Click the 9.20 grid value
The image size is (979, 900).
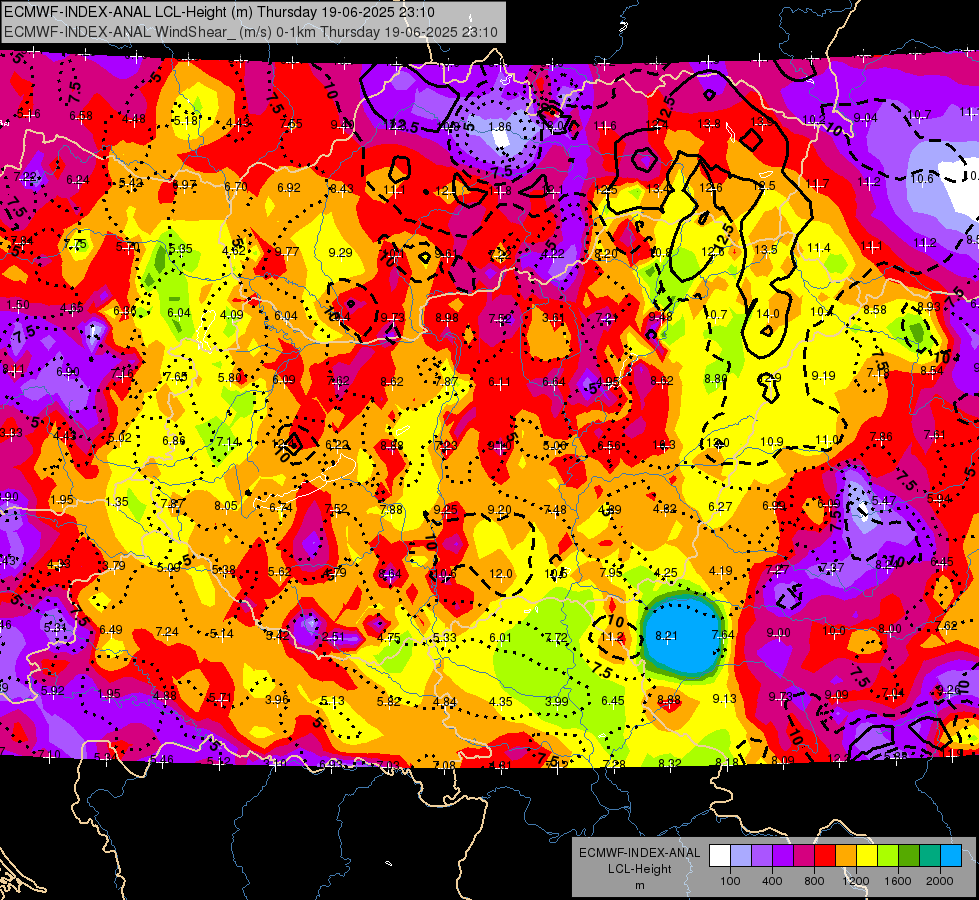pos(499,510)
